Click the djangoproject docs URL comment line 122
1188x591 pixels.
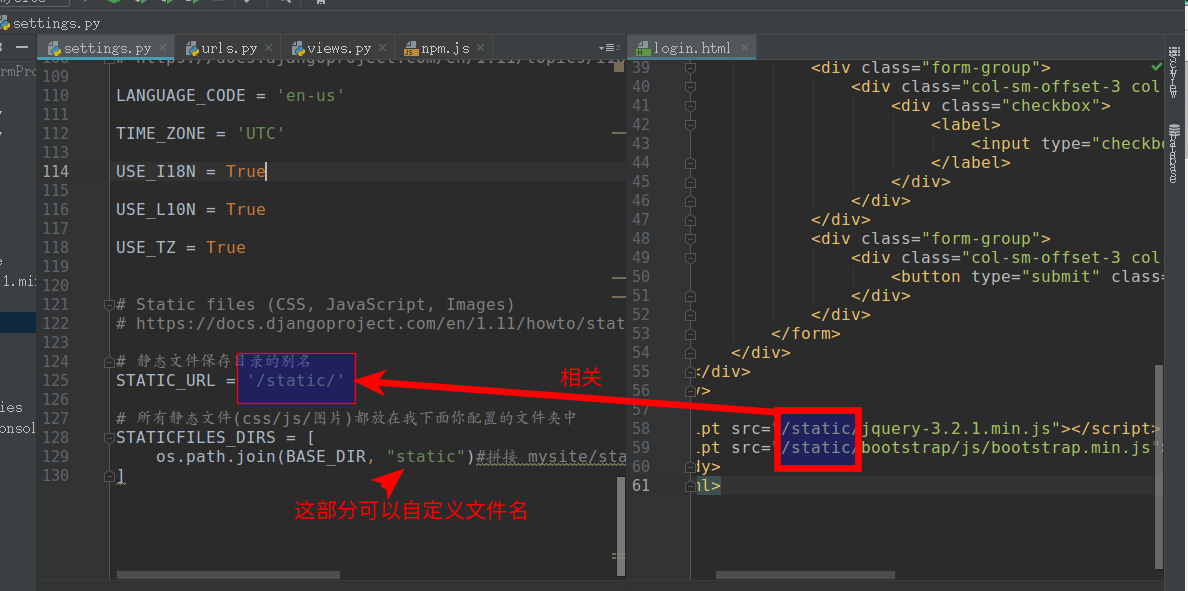coord(370,324)
